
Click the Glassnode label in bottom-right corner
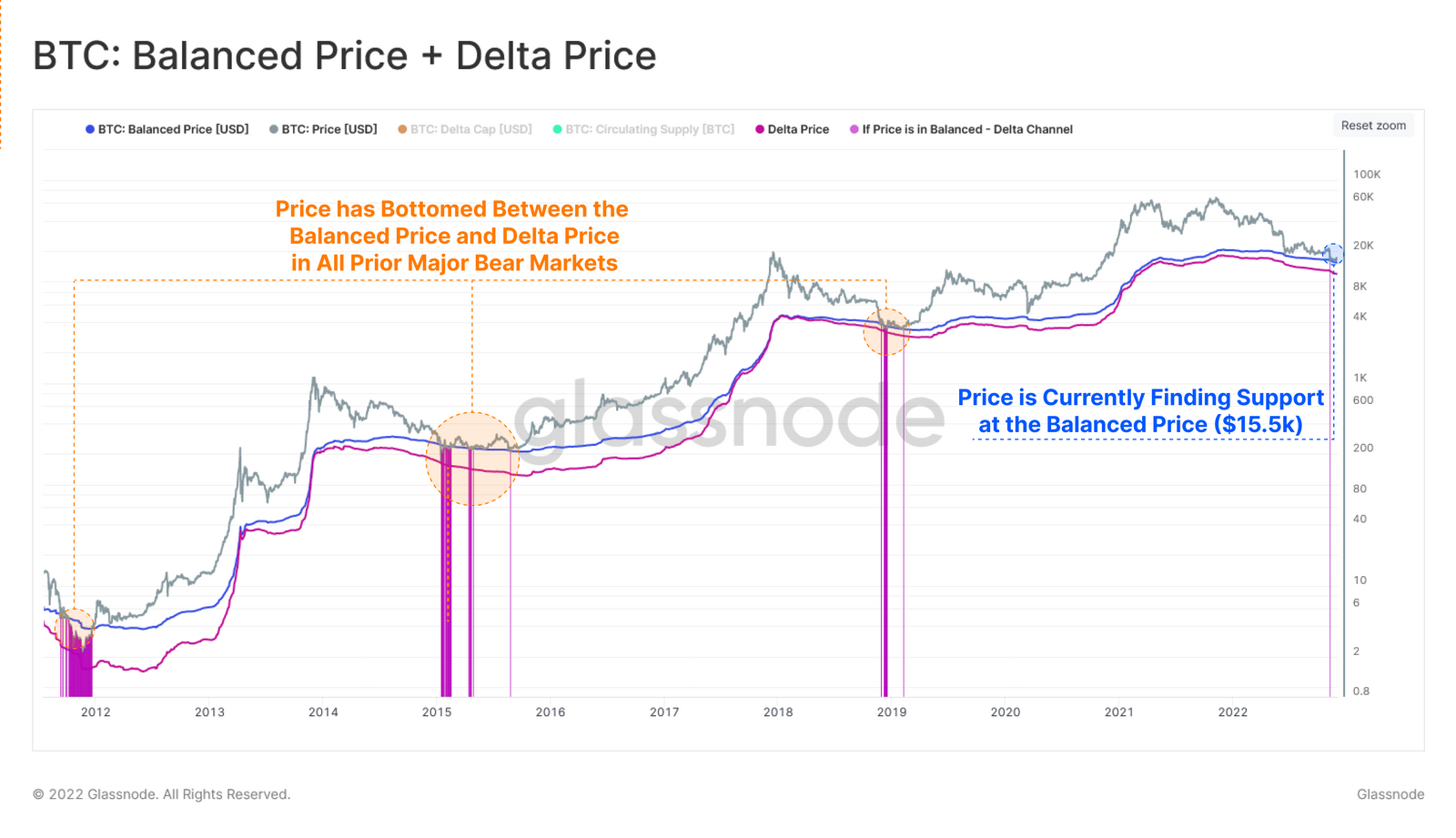point(1390,794)
